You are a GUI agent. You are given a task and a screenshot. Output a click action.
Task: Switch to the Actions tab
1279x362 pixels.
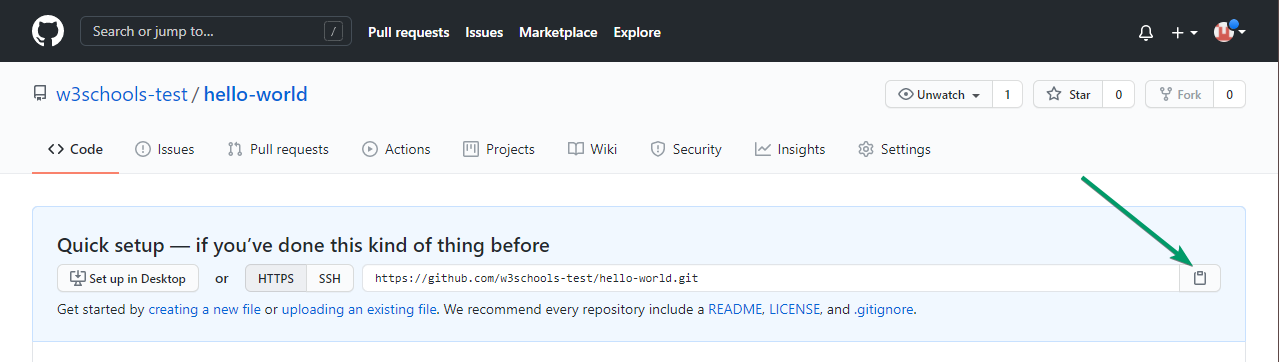(x=396, y=149)
